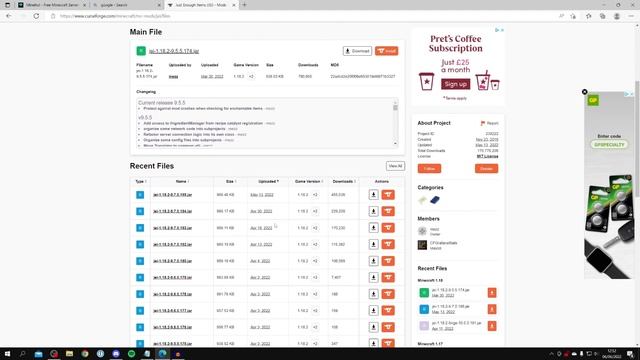Download May 13, 2022 file from sidebar Recent Files
Viewport: 640px width, 360px height.
click(x=492, y=309)
